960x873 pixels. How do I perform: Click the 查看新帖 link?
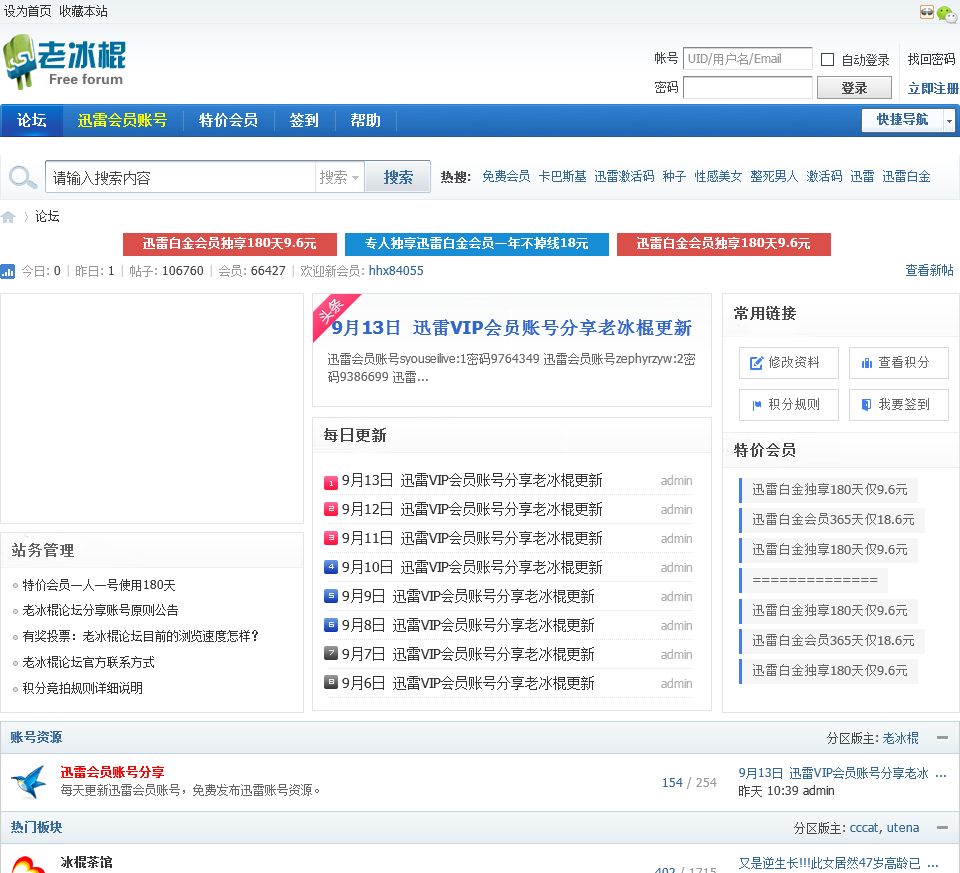[929, 271]
